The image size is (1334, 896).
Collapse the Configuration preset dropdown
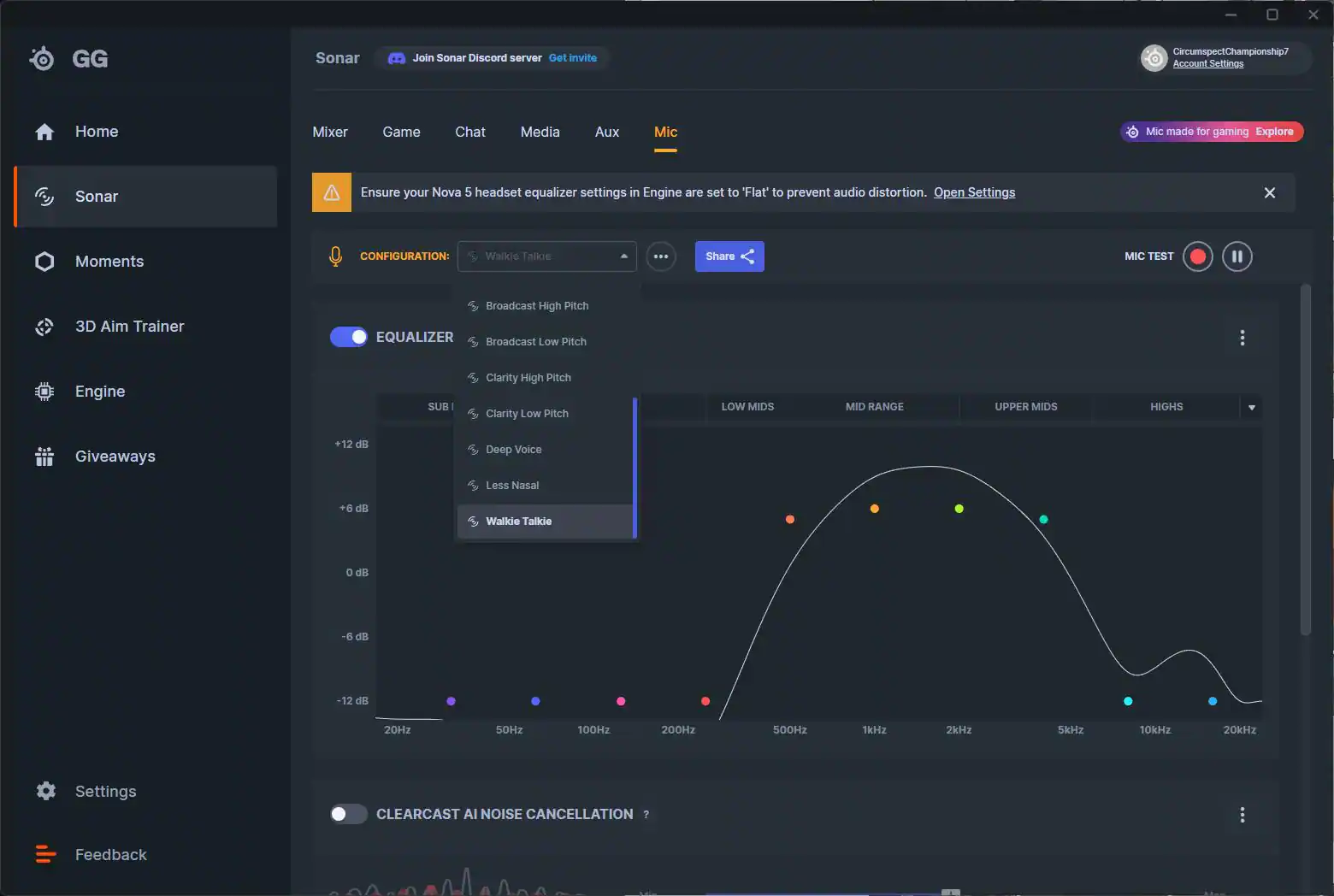click(623, 256)
